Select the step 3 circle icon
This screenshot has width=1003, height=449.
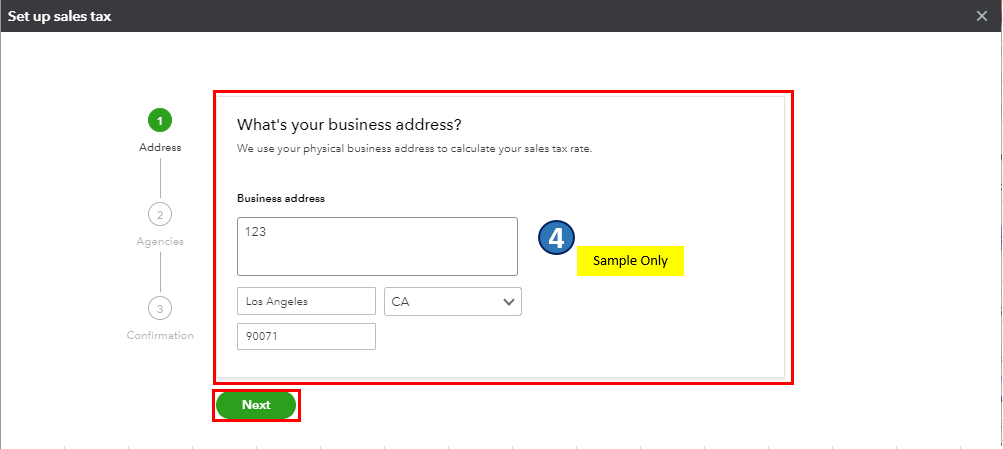coord(160,308)
